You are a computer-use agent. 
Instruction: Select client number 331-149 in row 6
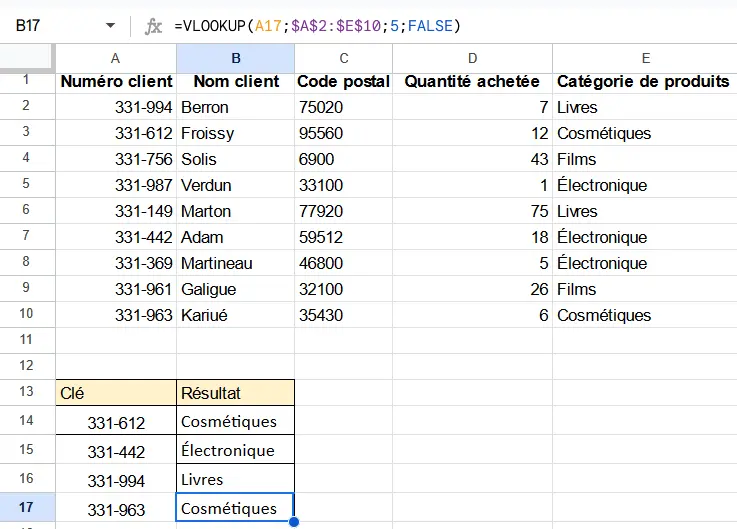[116, 211]
